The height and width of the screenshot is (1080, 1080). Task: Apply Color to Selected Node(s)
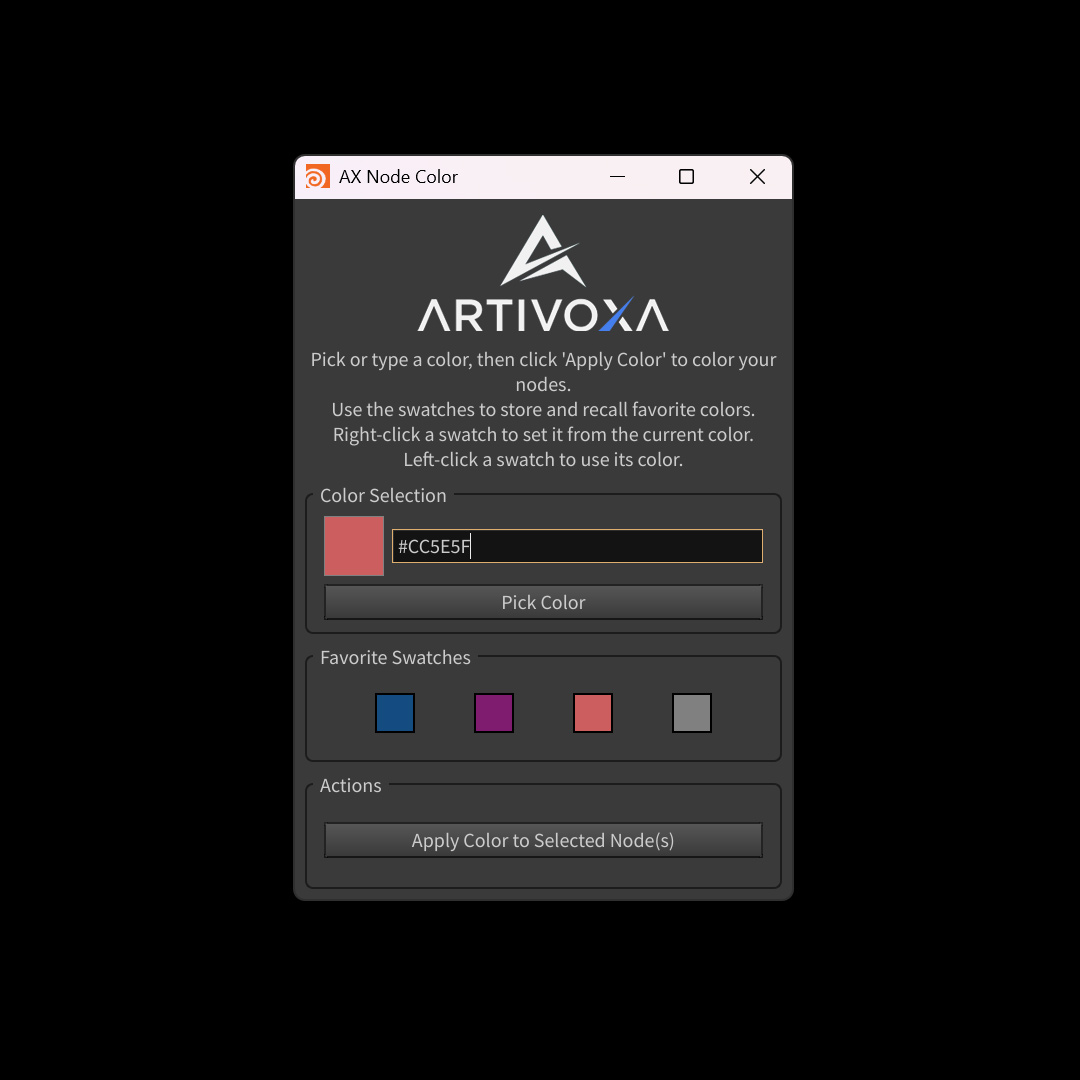tap(543, 840)
